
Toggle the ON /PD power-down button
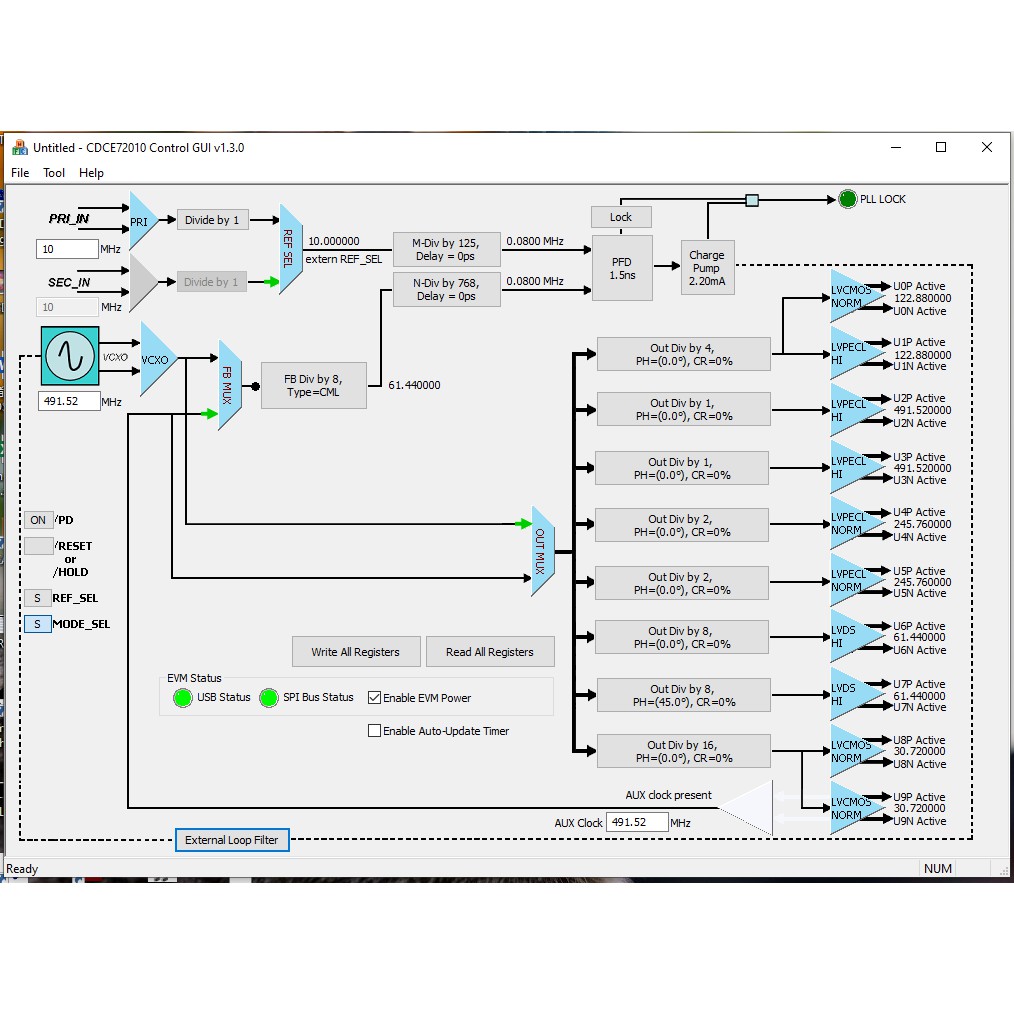tap(38, 520)
